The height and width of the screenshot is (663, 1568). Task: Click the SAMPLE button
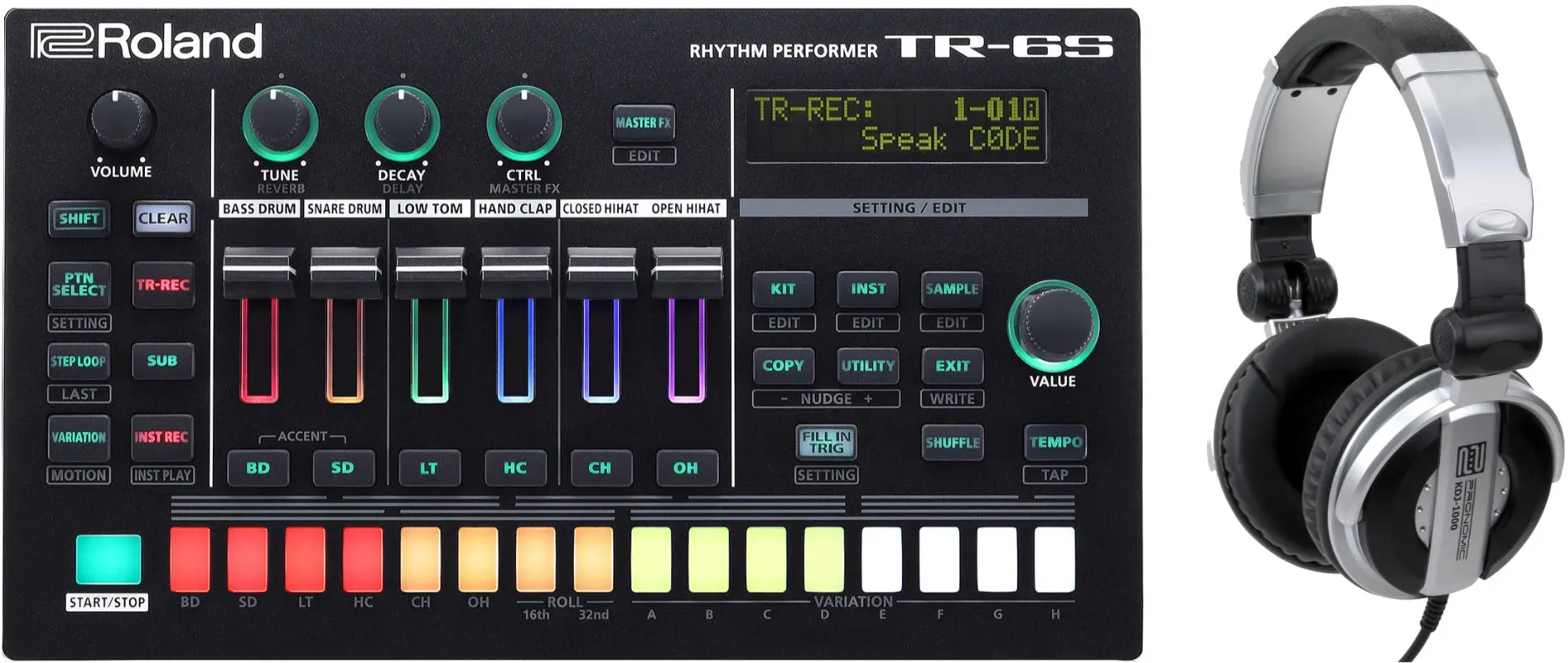click(952, 289)
